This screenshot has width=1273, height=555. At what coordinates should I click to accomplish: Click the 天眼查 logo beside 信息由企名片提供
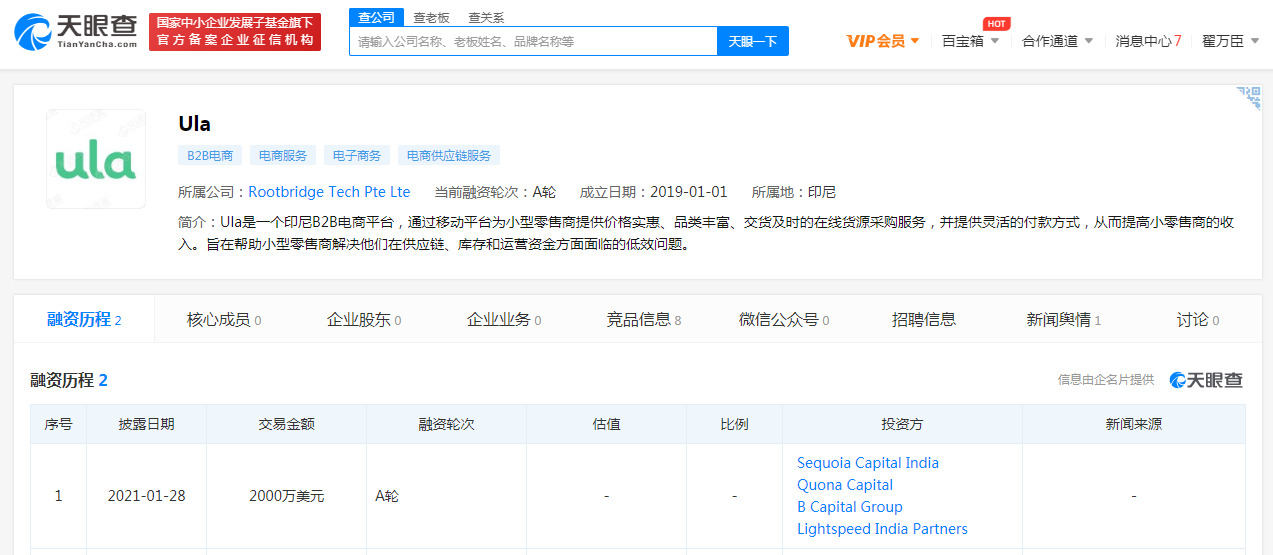click(x=1206, y=380)
